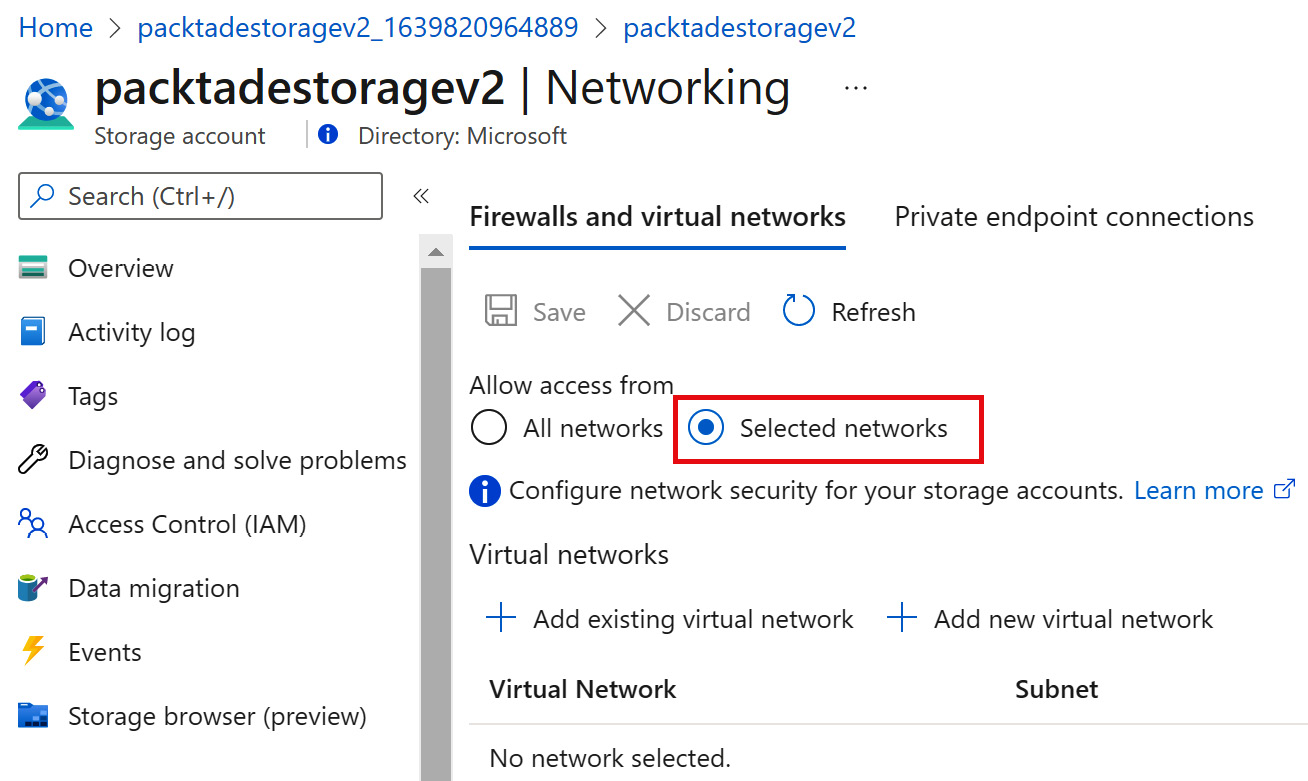The width and height of the screenshot is (1308, 781).
Task: Switch to Private endpoint connections tab
Action: (1074, 217)
